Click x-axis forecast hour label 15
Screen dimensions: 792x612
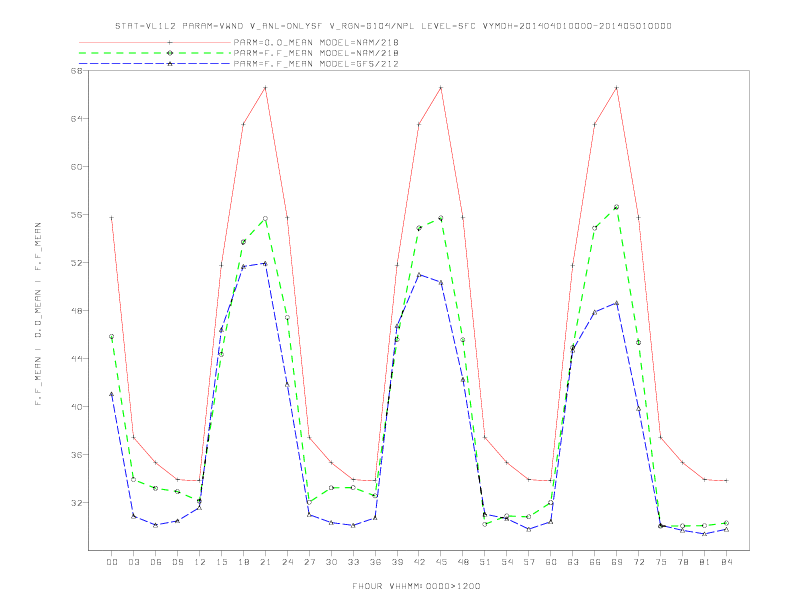(221, 562)
